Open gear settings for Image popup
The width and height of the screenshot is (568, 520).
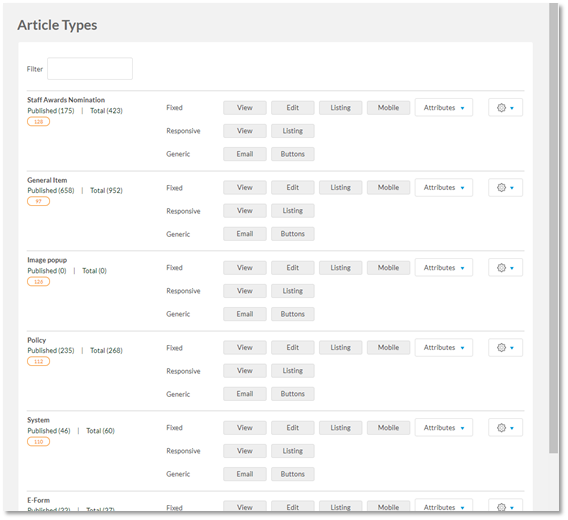coord(505,268)
